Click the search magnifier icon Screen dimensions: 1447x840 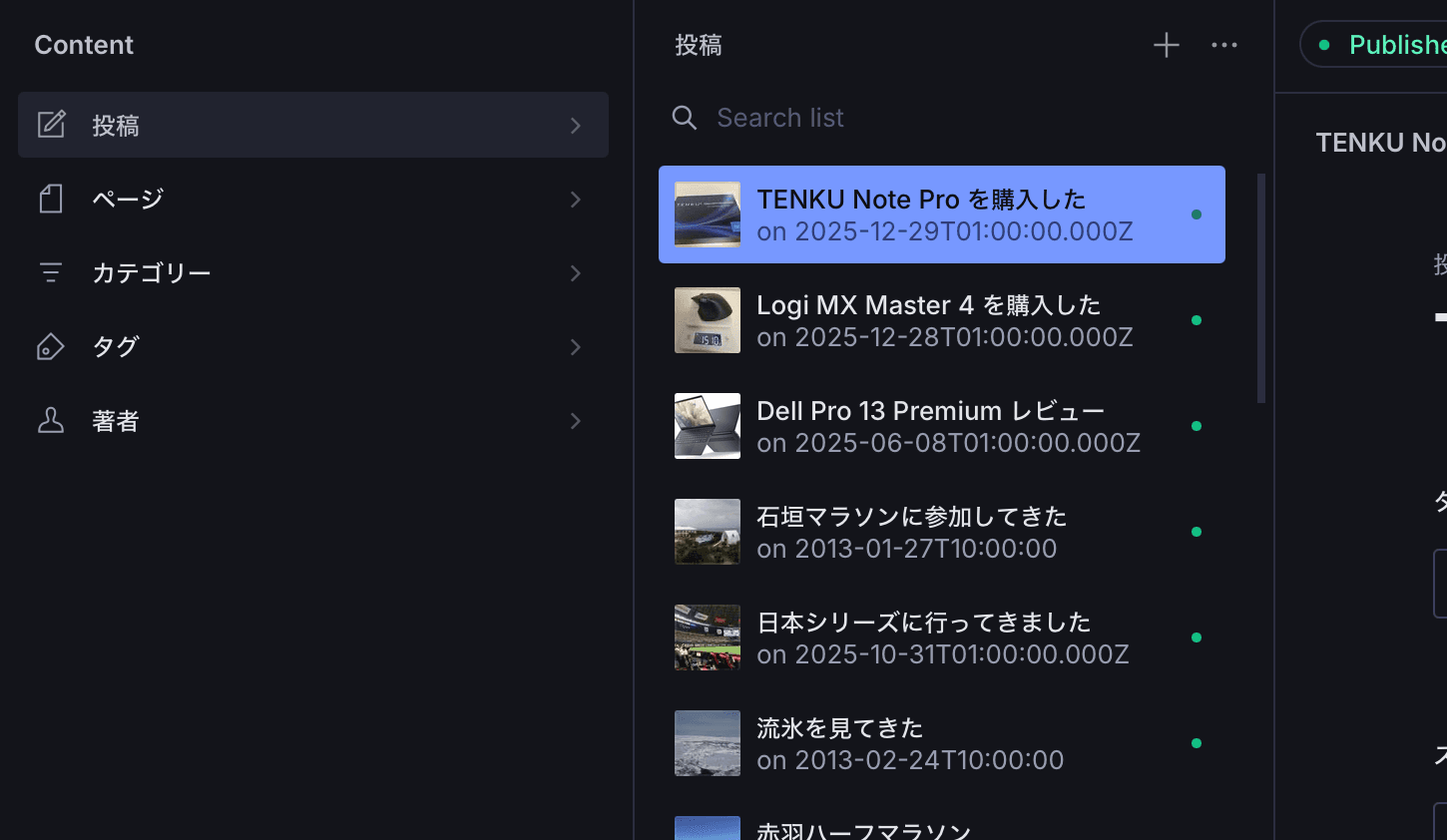click(x=685, y=118)
